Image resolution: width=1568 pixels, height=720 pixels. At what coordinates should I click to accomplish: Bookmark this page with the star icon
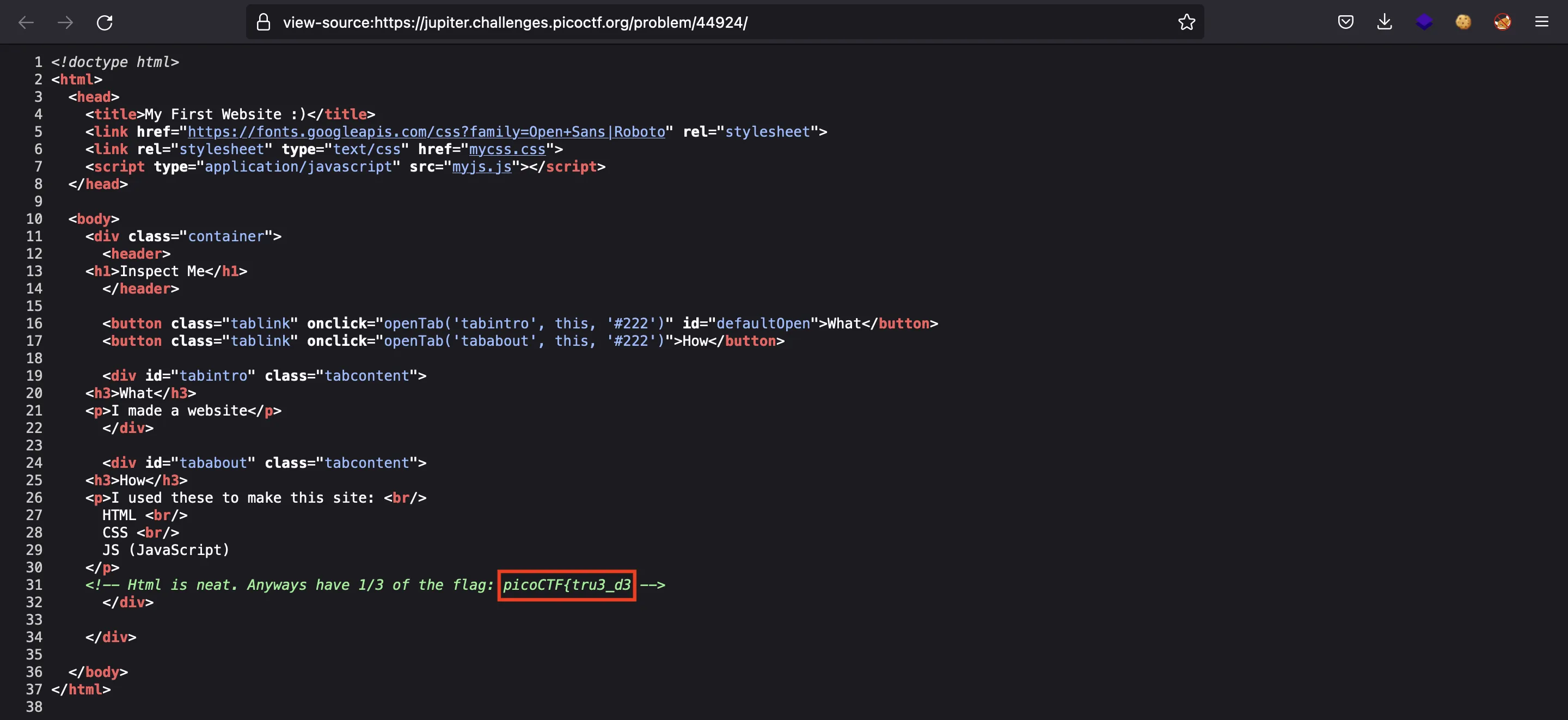1186,22
